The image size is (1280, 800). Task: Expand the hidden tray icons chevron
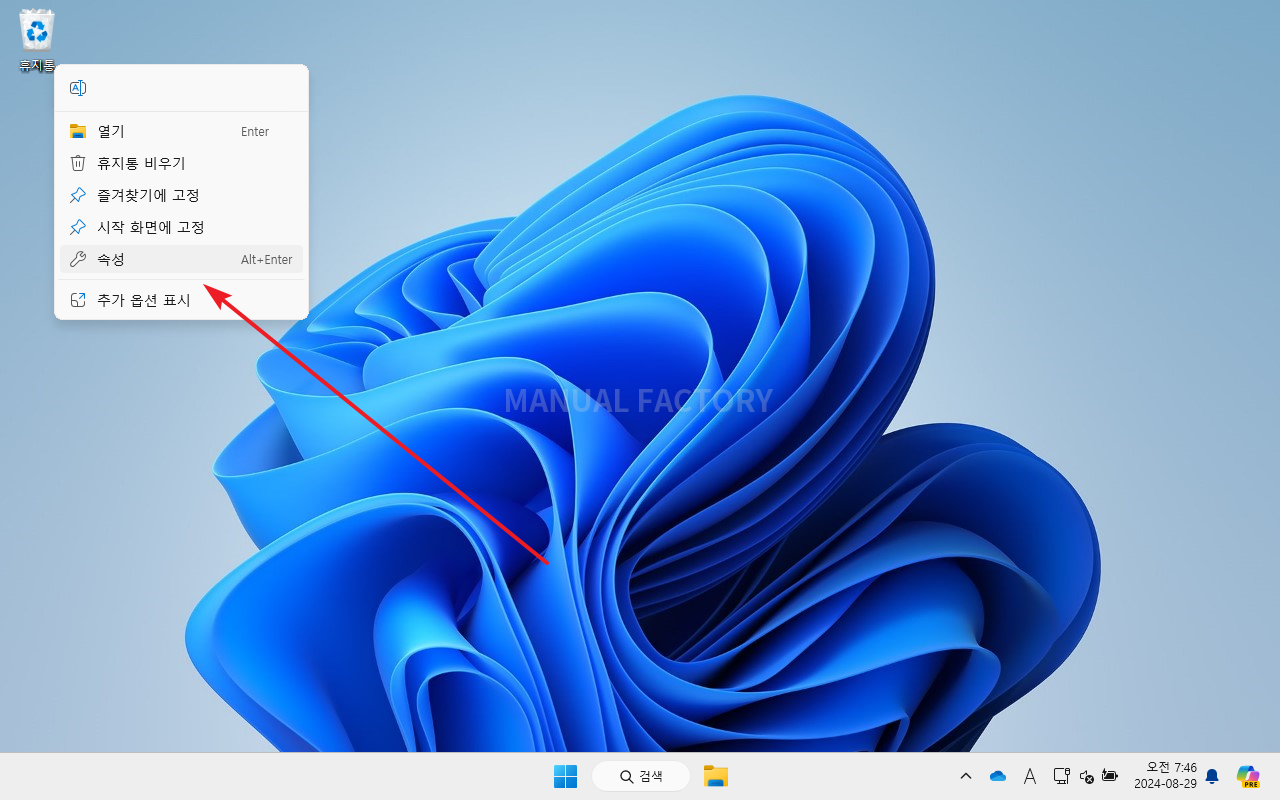click(x=966, y=776)
